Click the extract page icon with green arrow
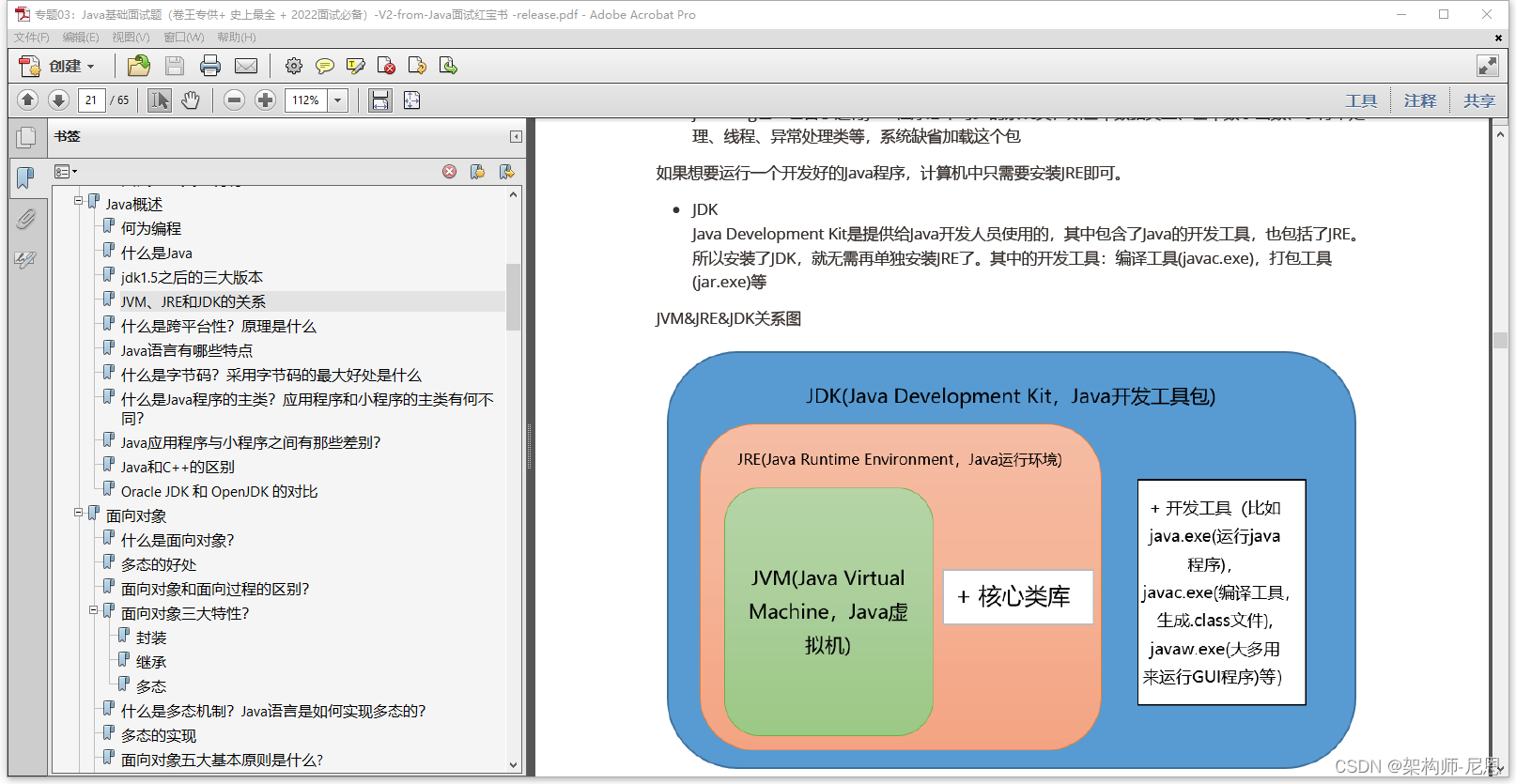Viewport: 1516px width, 784px height. 448,66
